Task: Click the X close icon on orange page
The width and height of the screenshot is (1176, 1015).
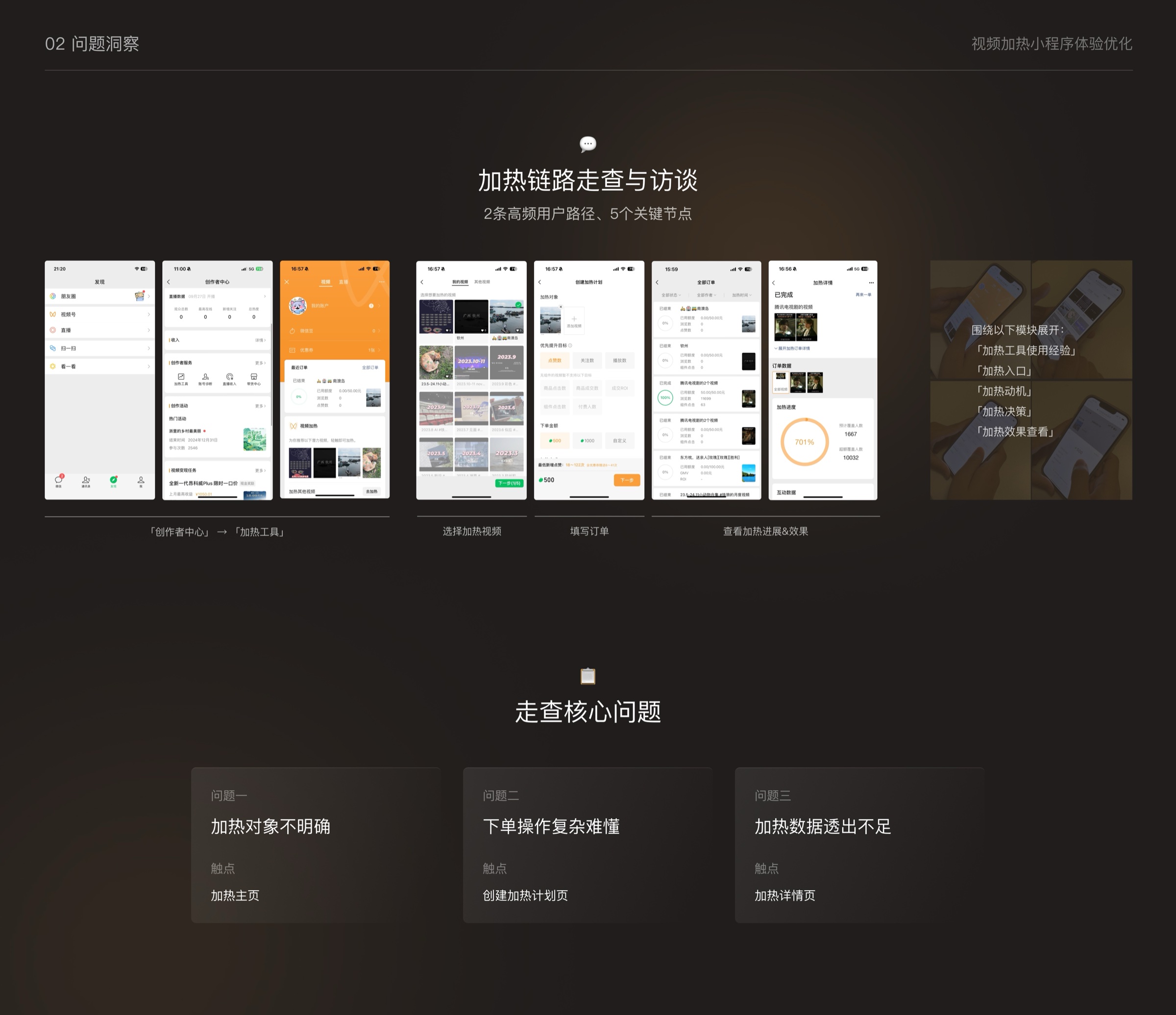Action: [287, 282]
